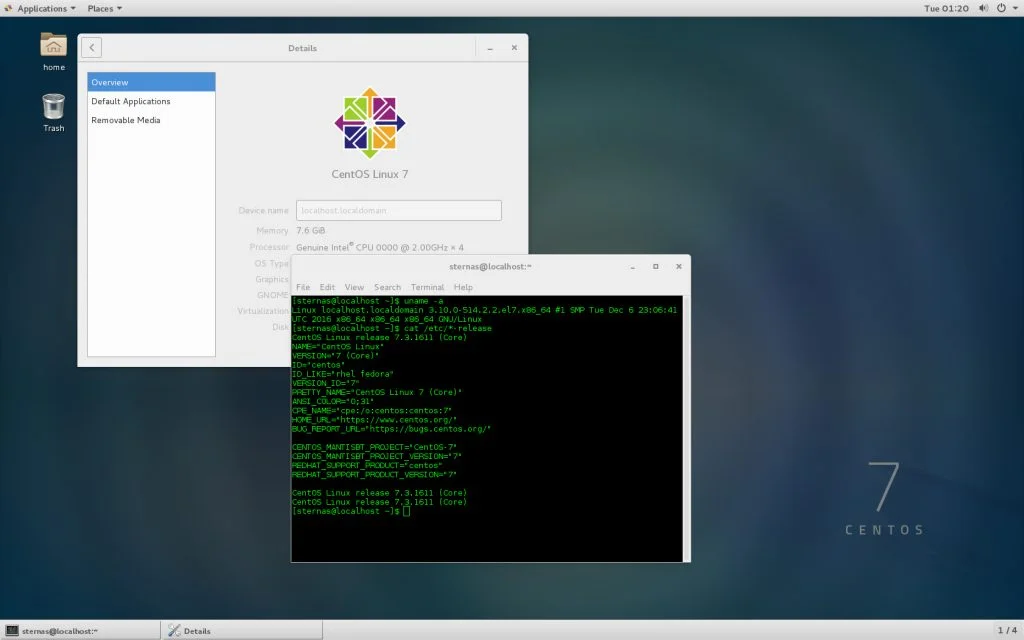This screenshot has height=640, width=1024.
Task: Click the CentOS logo in Overview
Action: coord(370,122)
